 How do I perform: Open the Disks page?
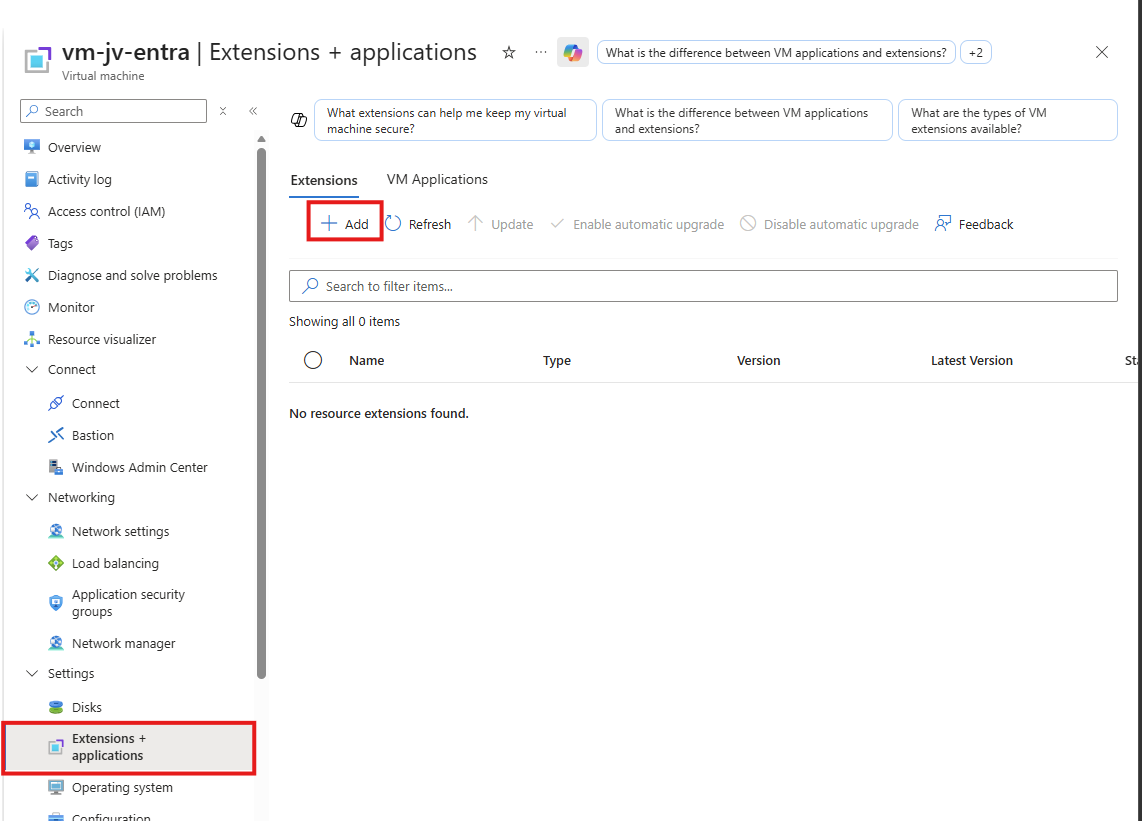[x=87, y=708]
